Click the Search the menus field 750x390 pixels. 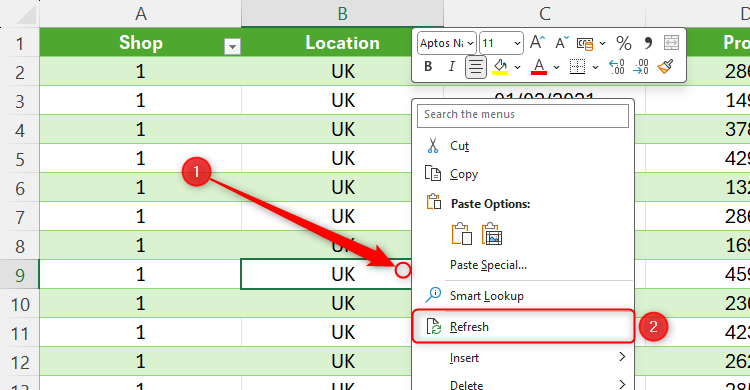click(x=523, y=115)
